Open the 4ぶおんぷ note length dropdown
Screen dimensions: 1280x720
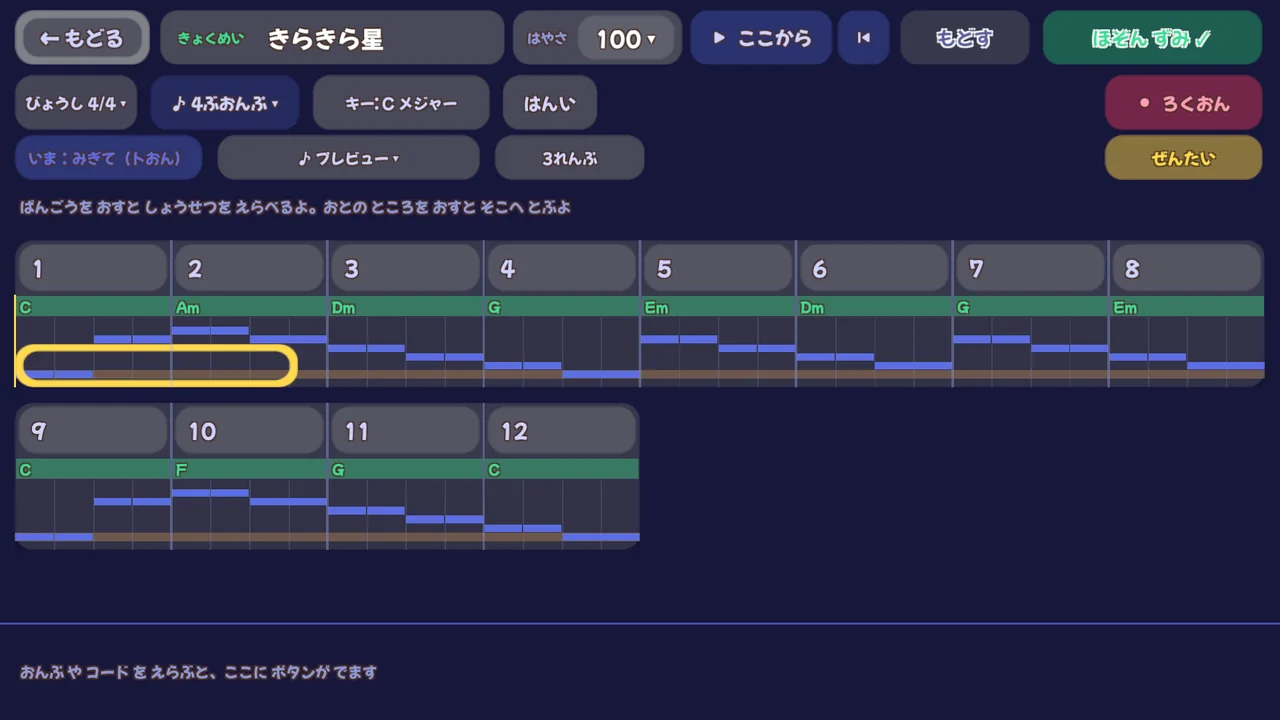pos(225,103)
